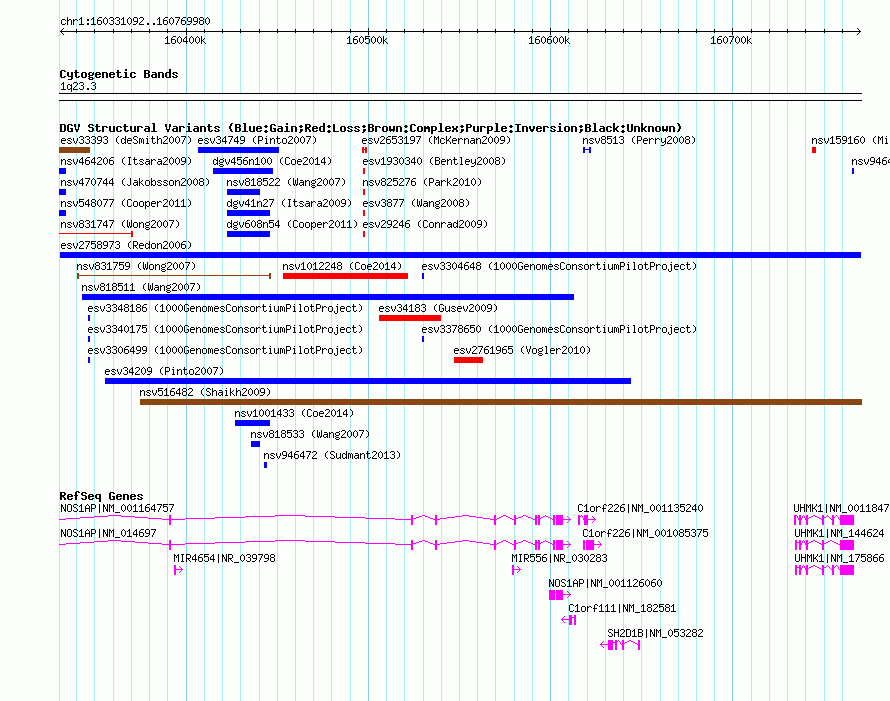Open the NOS1AP|NM_001164757 gene label
The height and width of the screenshot is (701, 890).
[117, 508]
